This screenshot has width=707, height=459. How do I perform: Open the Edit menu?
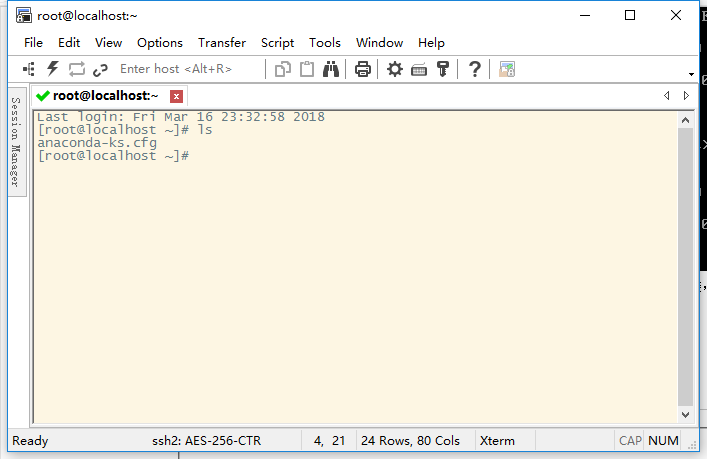pos(69,42)
